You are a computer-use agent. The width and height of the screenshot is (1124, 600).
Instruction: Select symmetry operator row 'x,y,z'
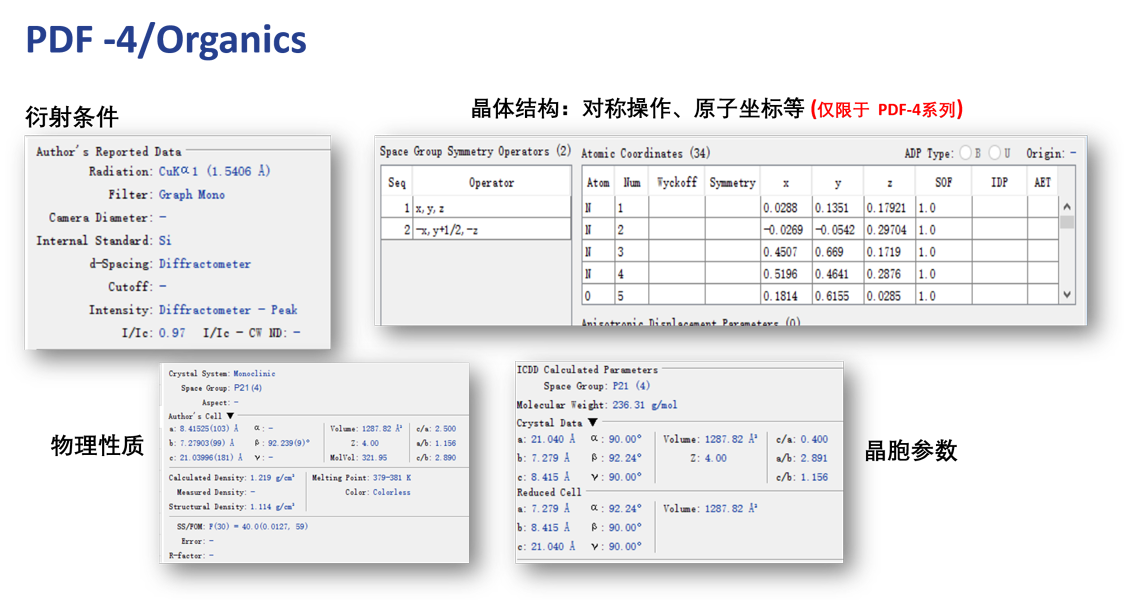click(476, 208)
